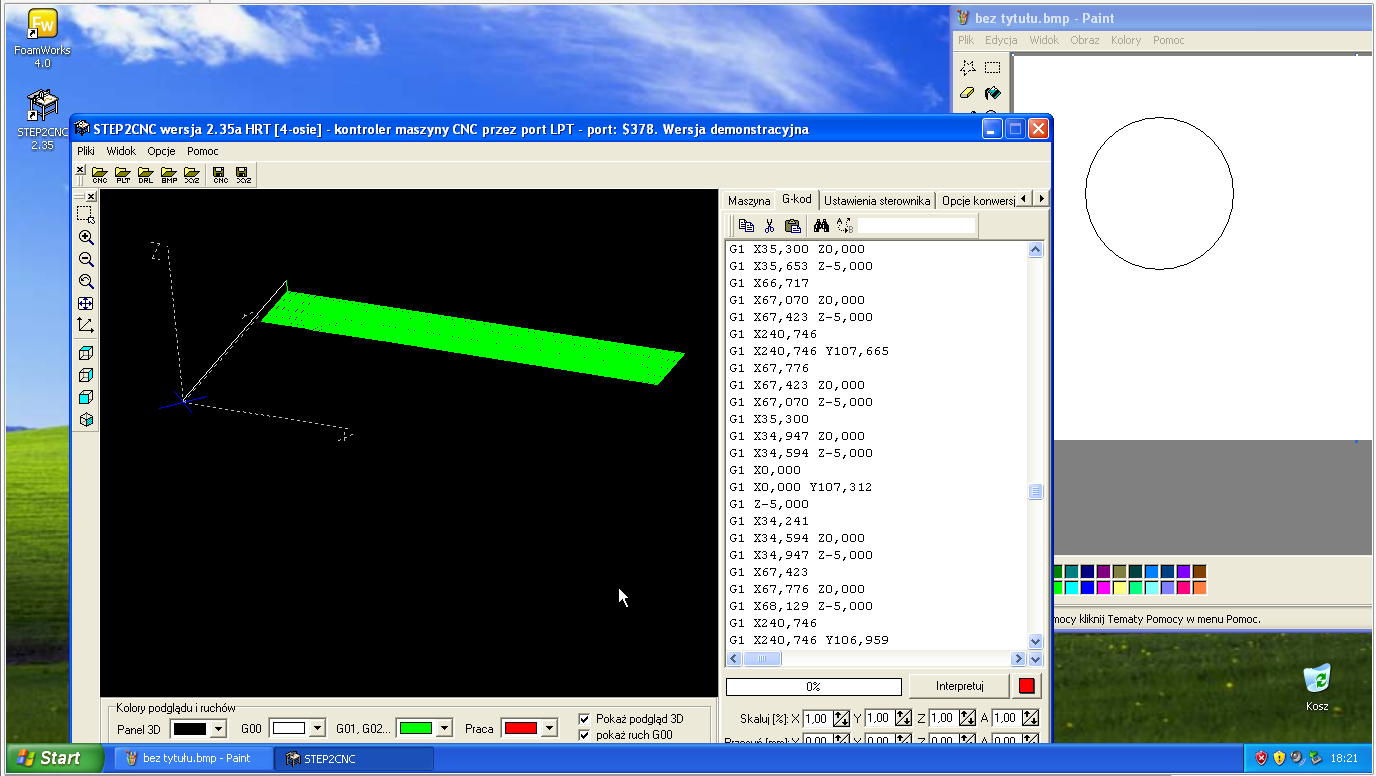
Task: Click the Start button
Action: [55, 758]
